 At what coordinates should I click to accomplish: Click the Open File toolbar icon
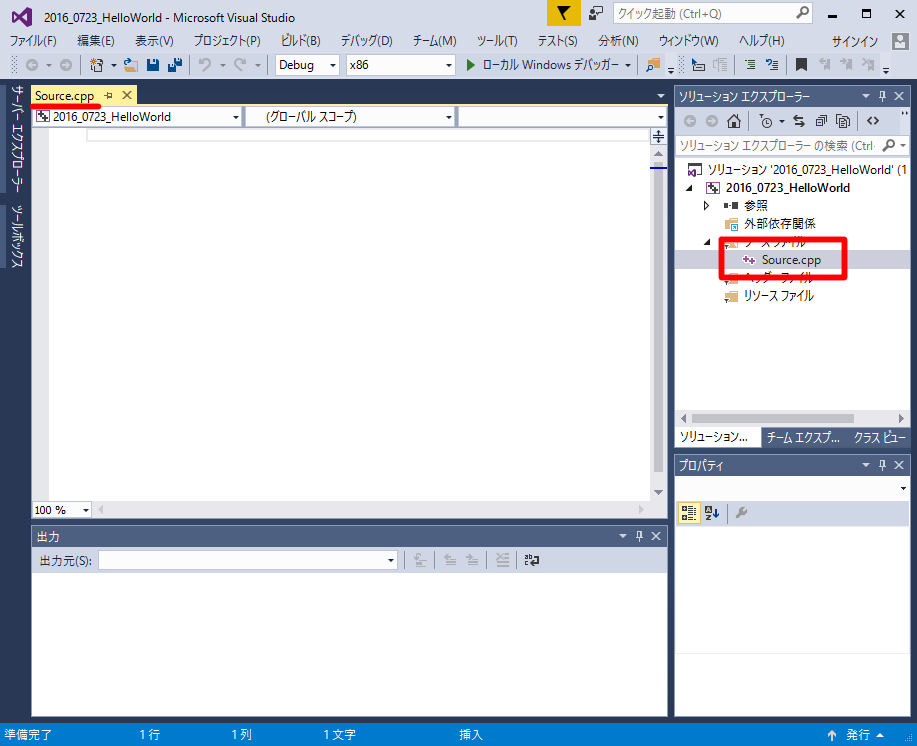tap(131, 65)
